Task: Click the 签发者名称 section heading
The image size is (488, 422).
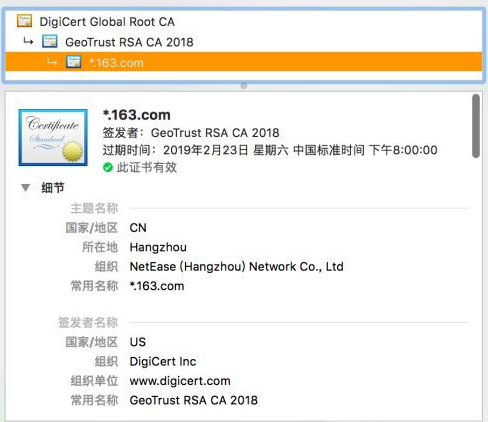Action: coord(88,323)
